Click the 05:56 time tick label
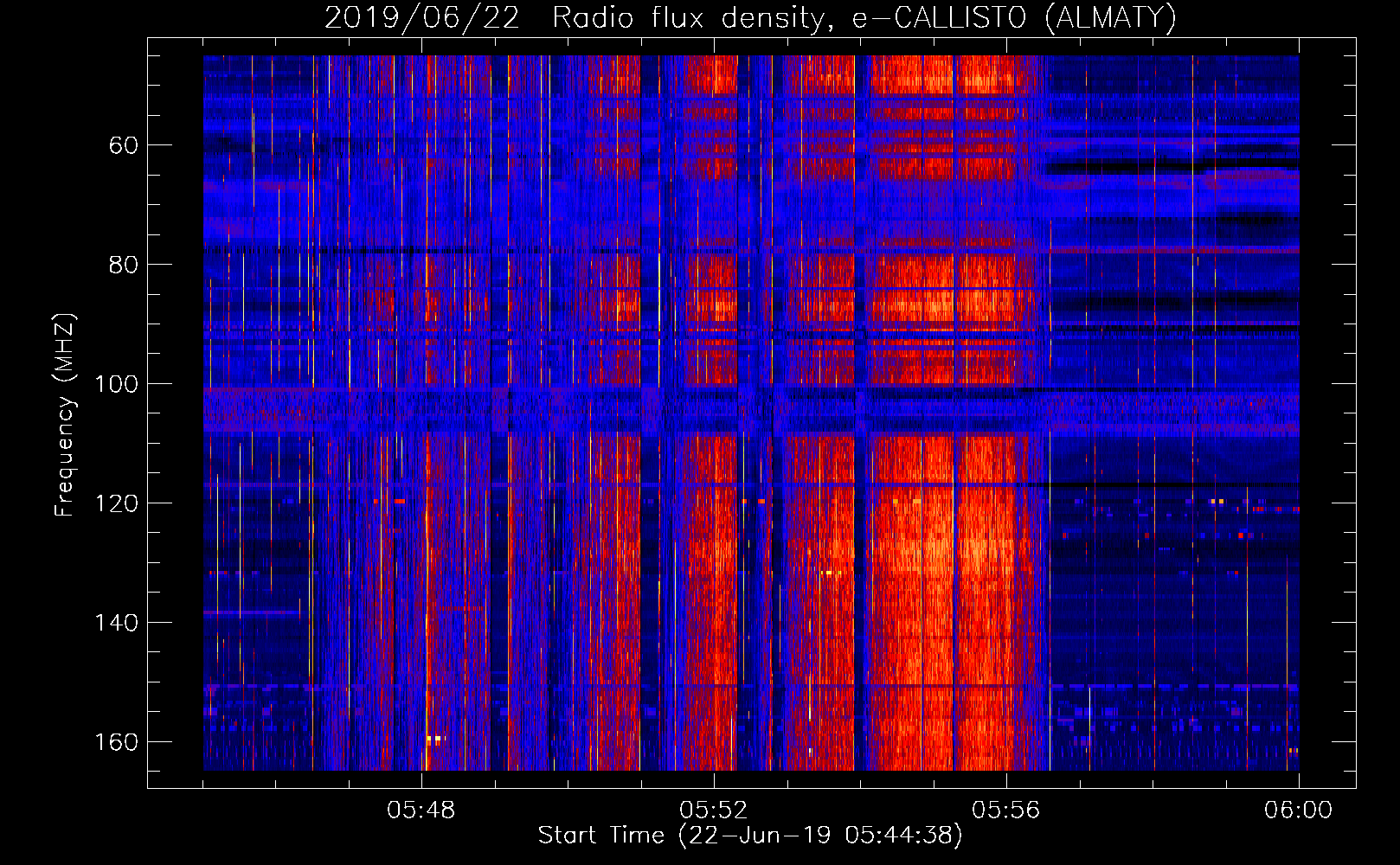Image resolution: width=1400 pixels, height=865 pixels. coord(1006,811)
